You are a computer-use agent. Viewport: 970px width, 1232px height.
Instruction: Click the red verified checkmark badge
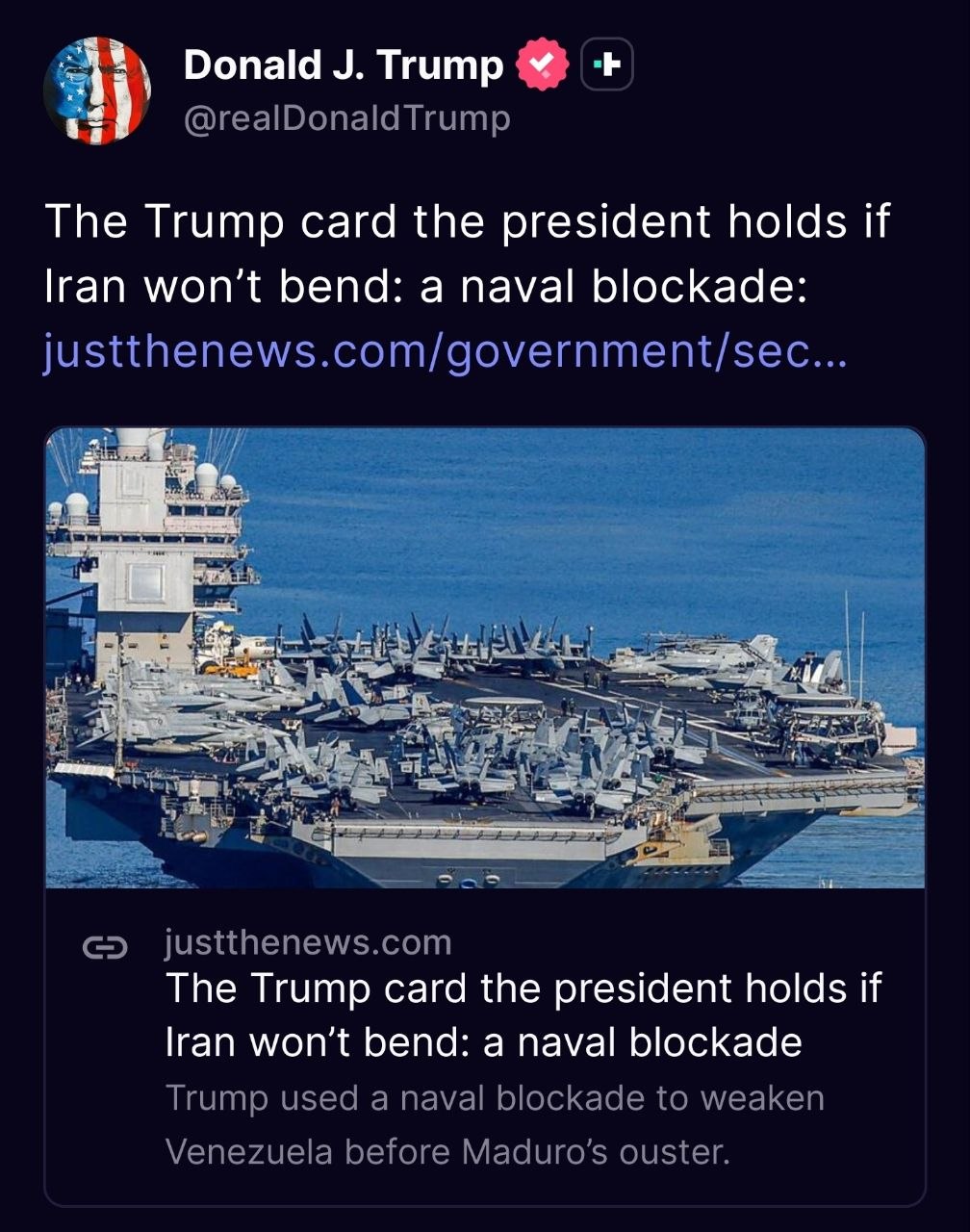[544, 64]
